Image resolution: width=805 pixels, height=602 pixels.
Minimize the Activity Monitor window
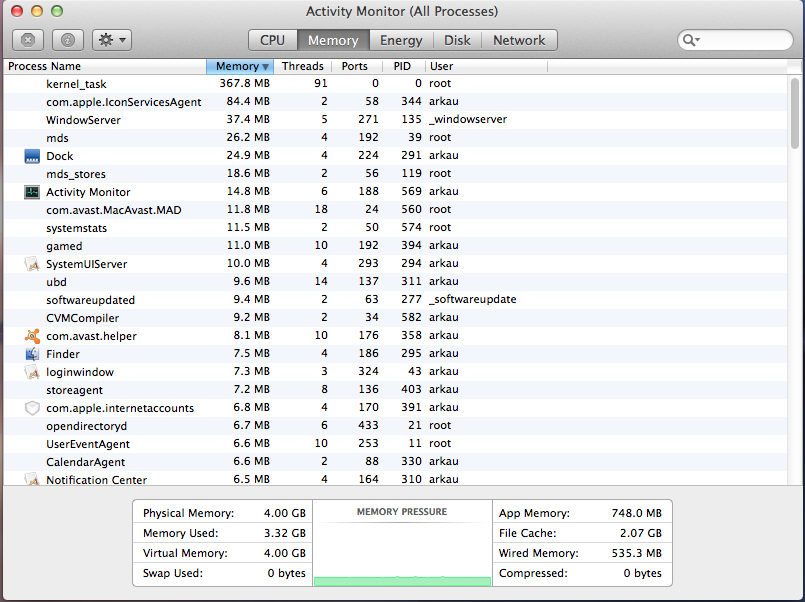(x=37, y=11)
